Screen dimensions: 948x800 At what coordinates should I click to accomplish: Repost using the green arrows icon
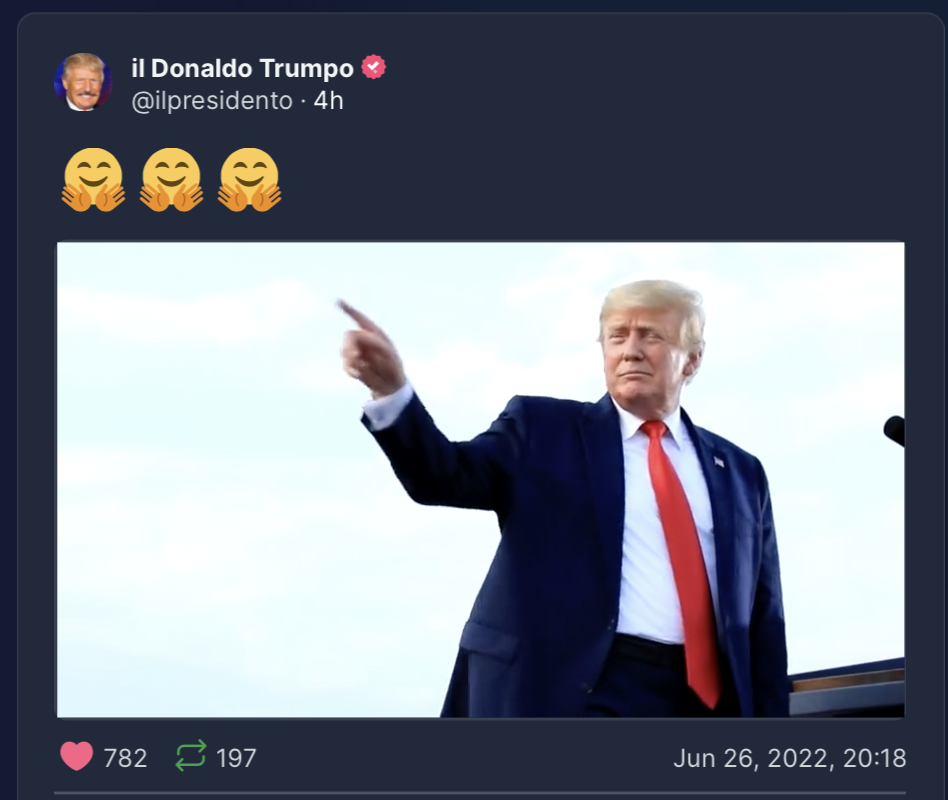(190, 756)
